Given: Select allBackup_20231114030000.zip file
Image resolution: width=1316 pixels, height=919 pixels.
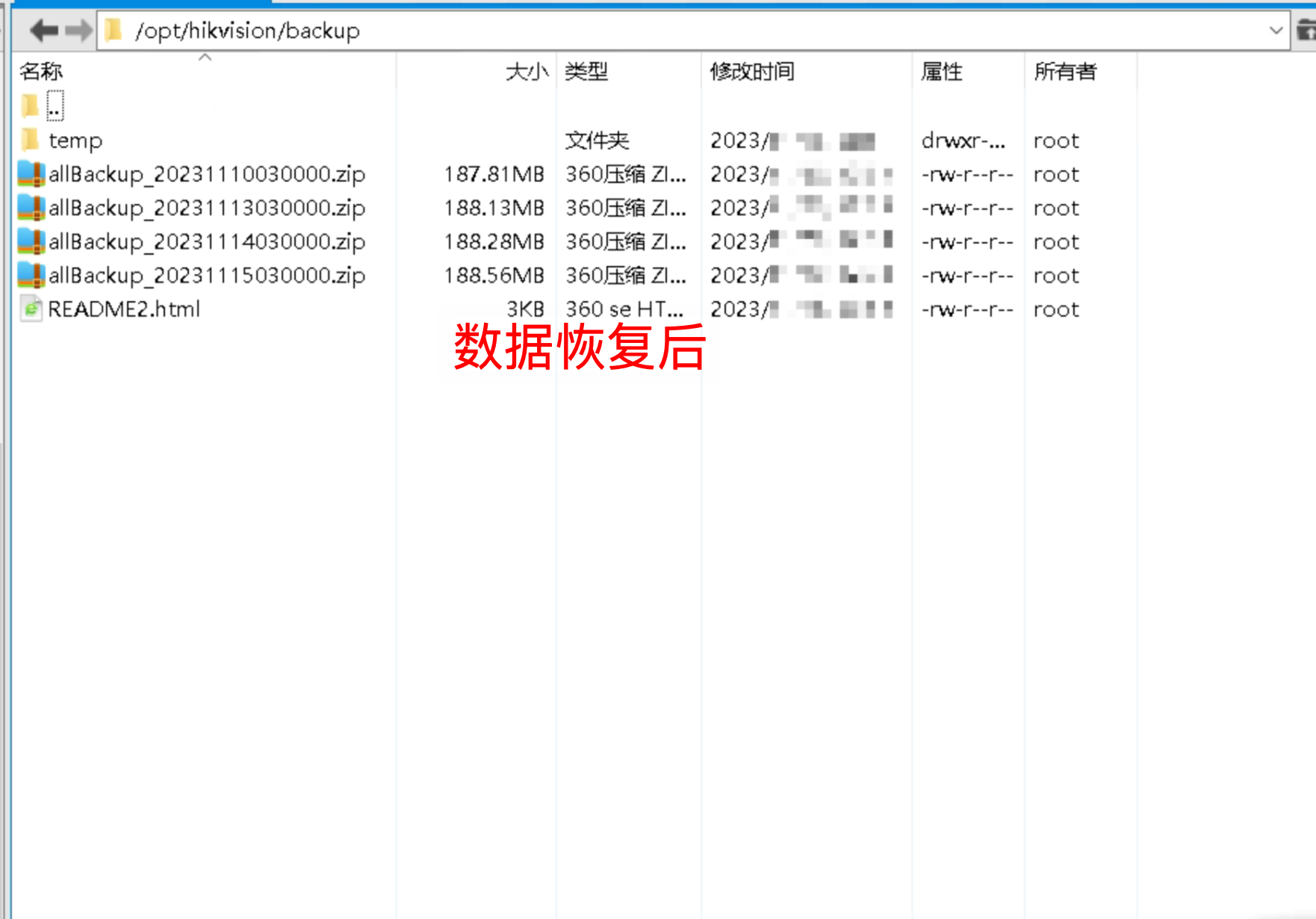Looking at the screenshot, I should (207, 241).
